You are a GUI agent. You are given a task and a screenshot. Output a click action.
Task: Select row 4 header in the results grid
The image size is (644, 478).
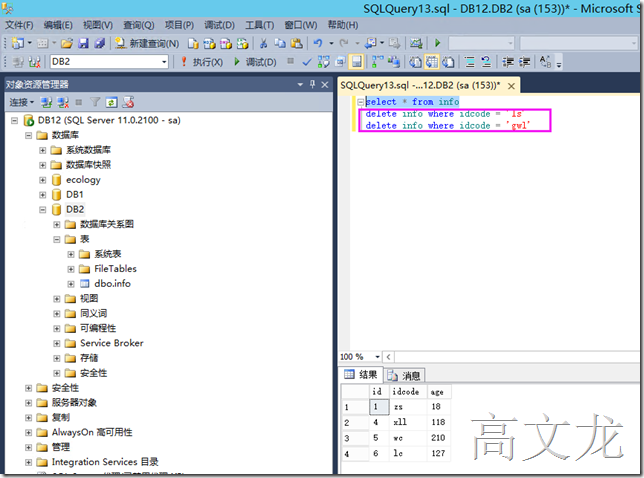355,454
